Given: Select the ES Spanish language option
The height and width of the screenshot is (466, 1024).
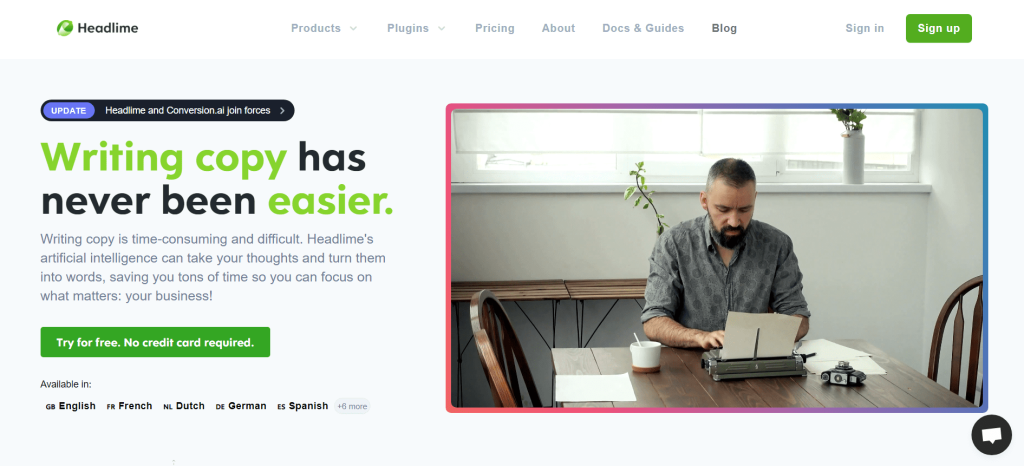Looking at the screenshot, I should coord(302,406).
